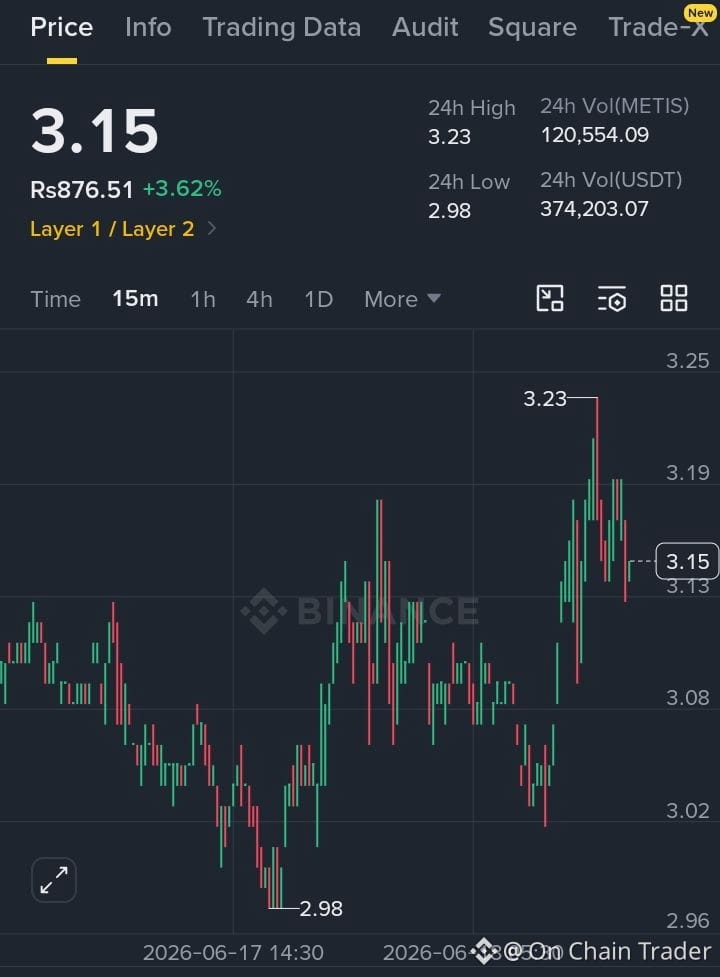Screen dimensions: 720x977
Task: Open chart indicator settings icon
Action: click(x=612, y=298)
